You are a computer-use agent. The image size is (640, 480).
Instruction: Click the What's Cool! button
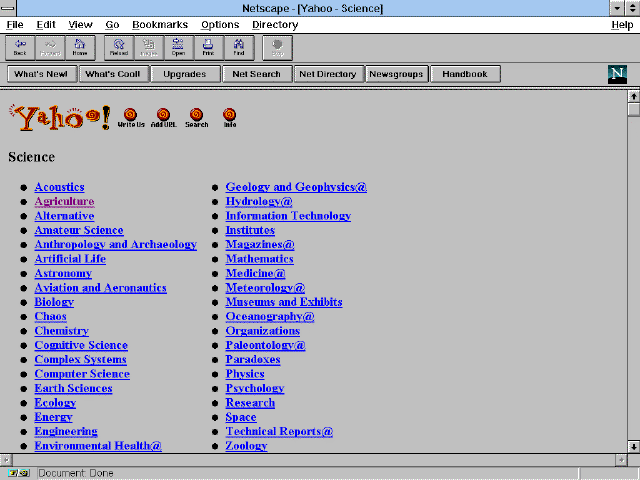(x=114, y=74)
